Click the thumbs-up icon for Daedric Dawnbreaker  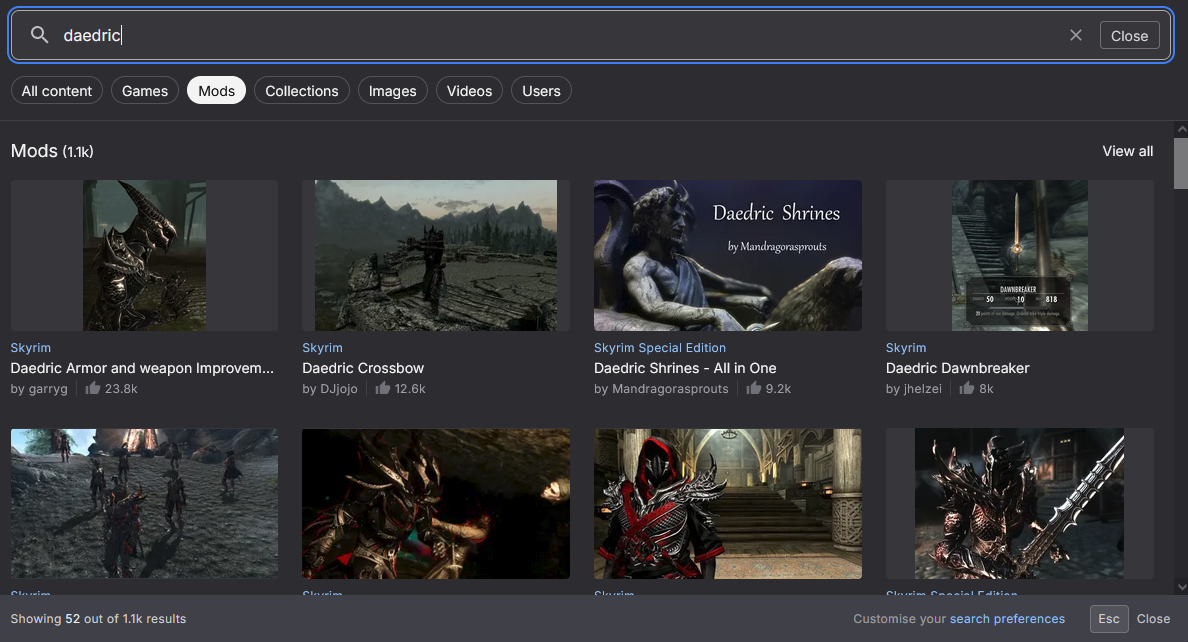point(967,388)
